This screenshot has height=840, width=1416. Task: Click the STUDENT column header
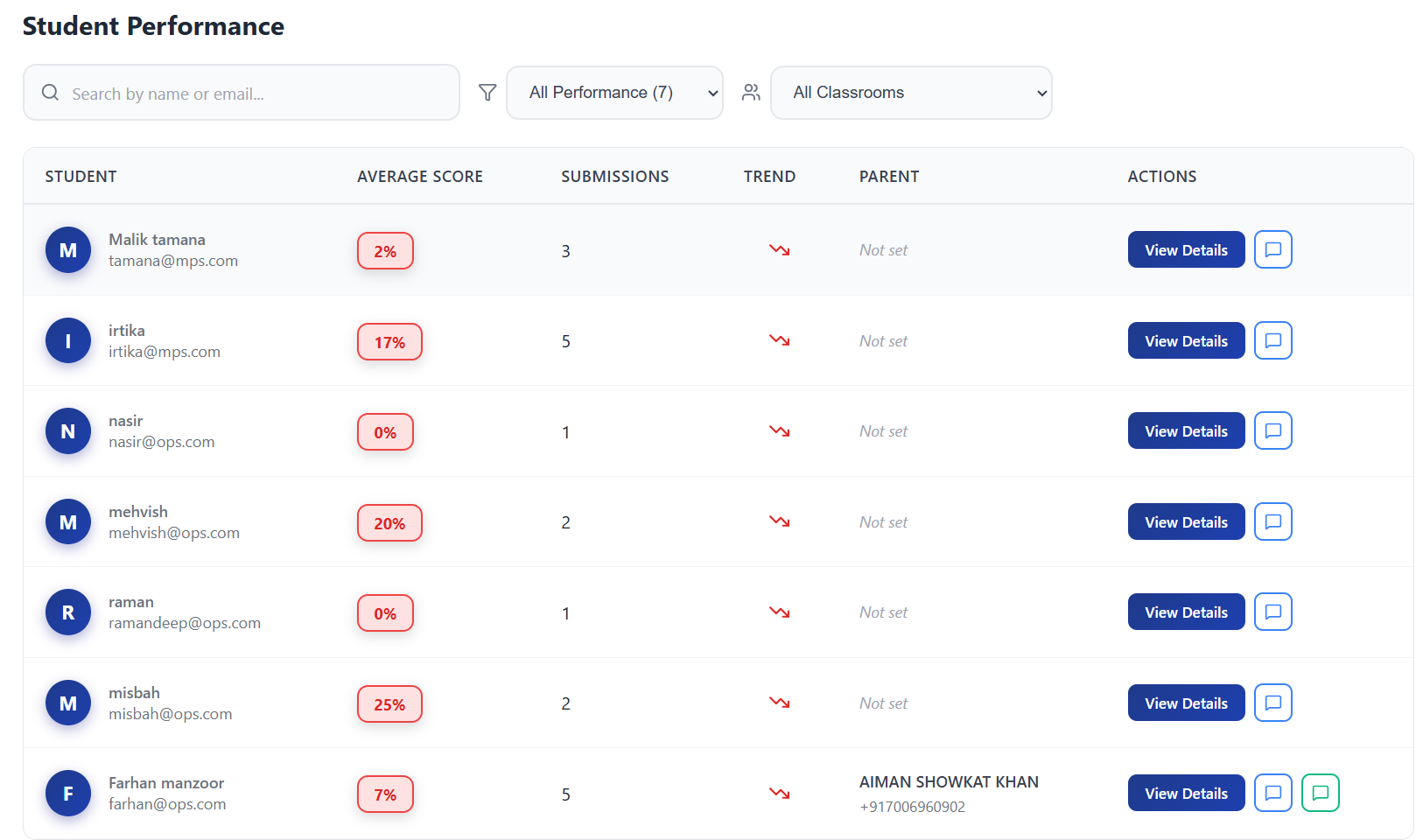(81, 177)
